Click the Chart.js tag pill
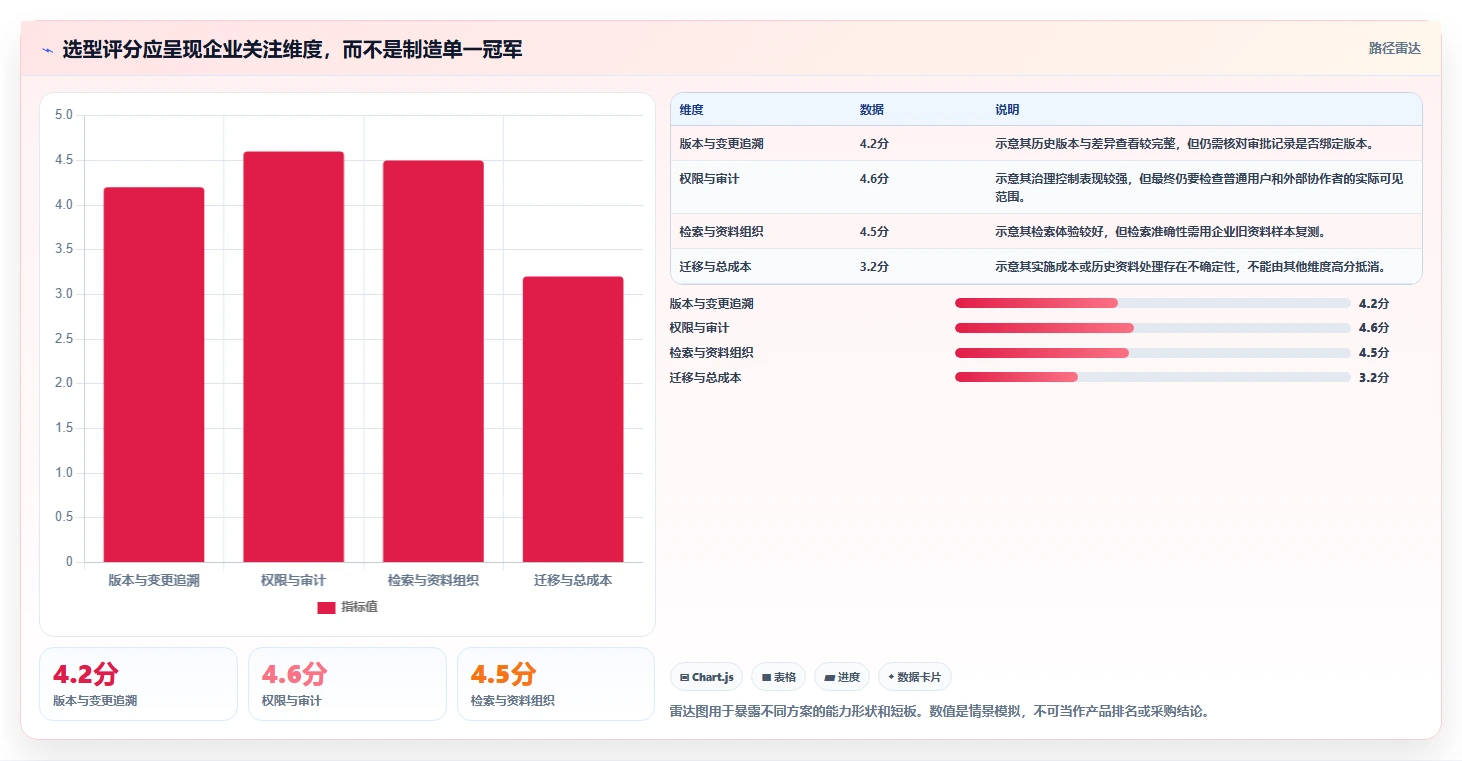The image size is (1462, 761). tap(706, 677)
